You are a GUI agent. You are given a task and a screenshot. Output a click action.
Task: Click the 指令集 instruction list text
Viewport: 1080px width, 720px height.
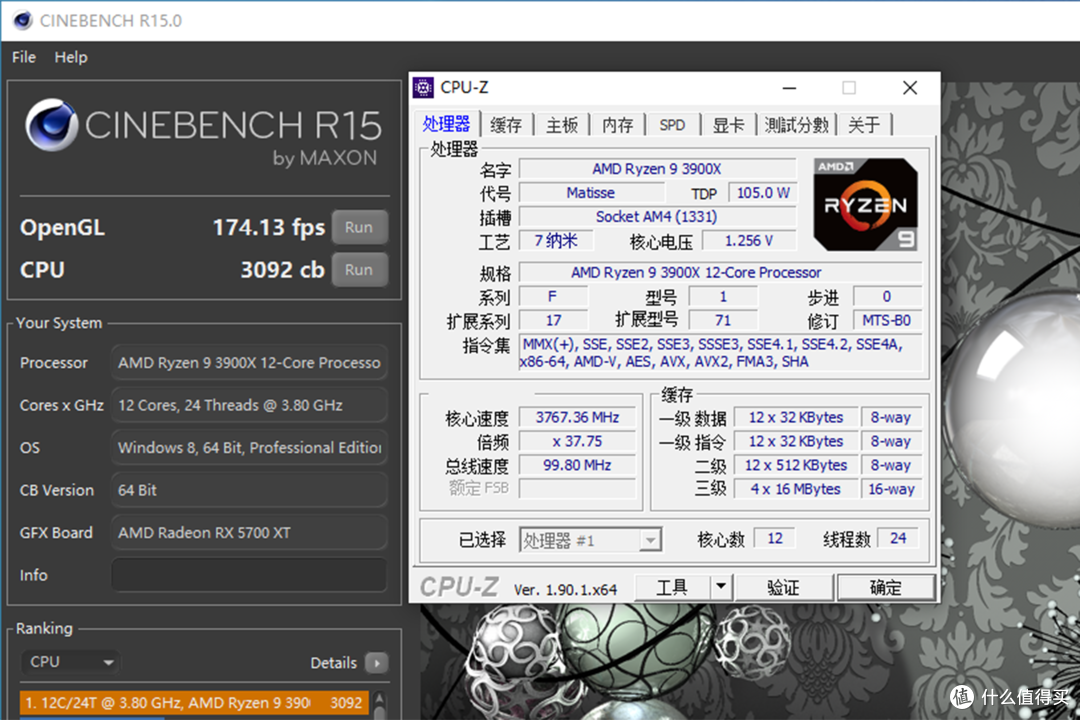click(x=720, y=353)
